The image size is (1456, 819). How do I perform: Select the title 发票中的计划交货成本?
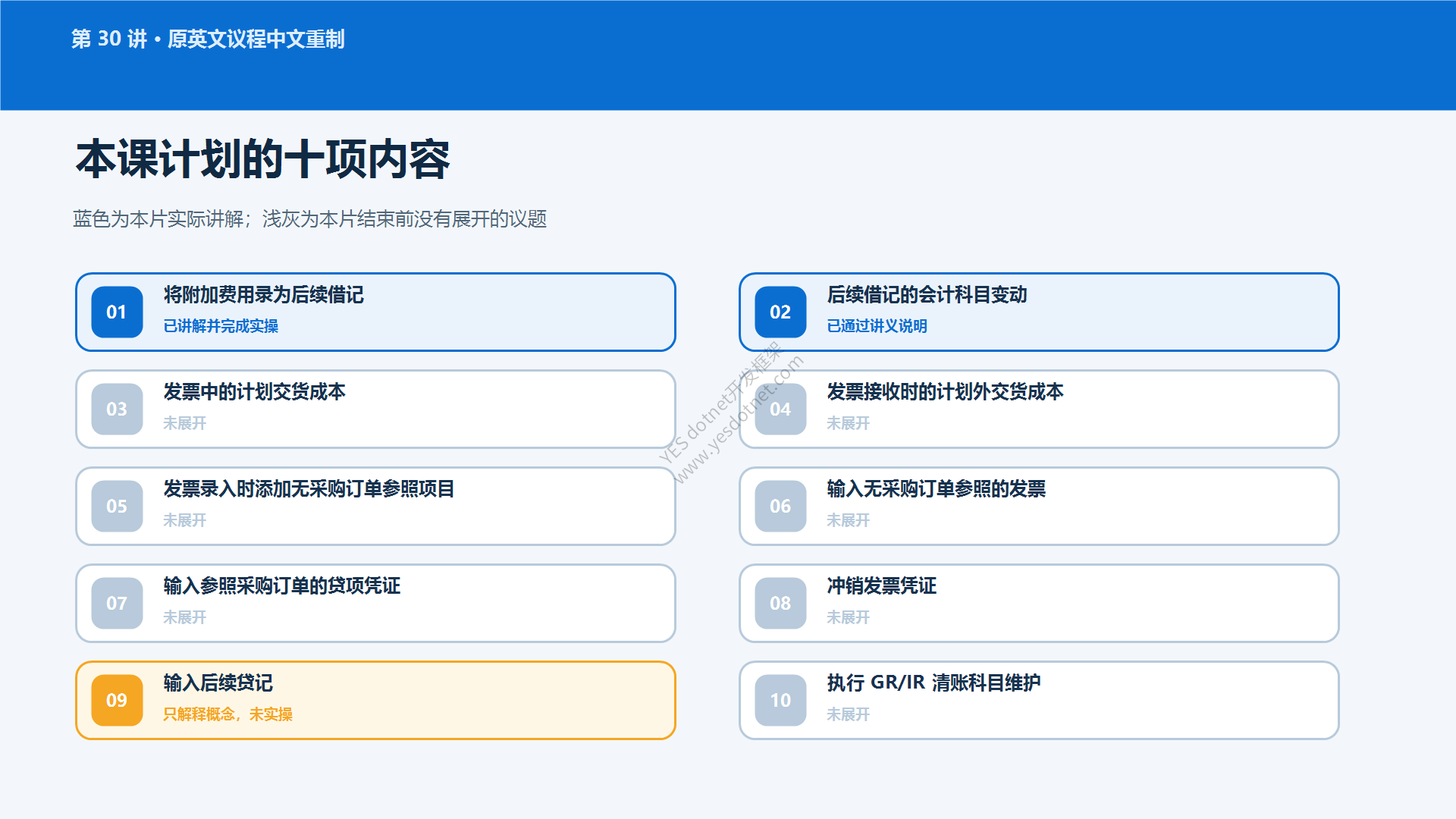coord(254,391)
